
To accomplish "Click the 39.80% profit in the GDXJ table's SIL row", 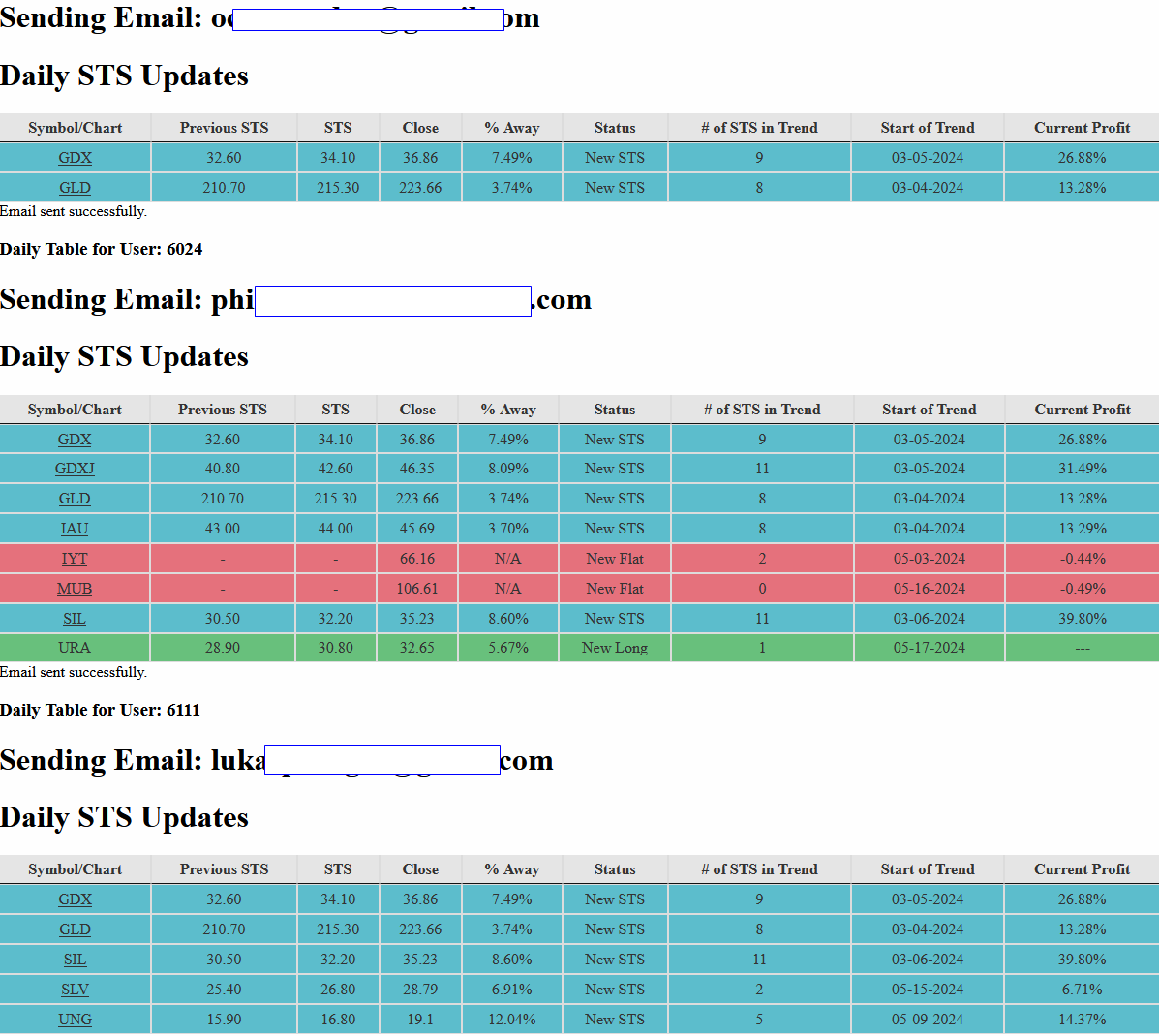I will [x=1082, y=619].
